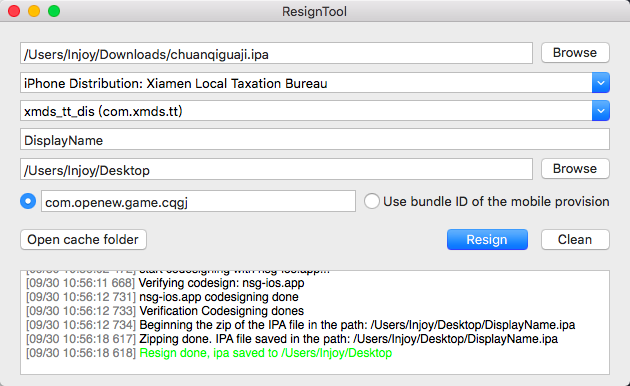
Task: Click the red close window button
Action: coord(14,11)
